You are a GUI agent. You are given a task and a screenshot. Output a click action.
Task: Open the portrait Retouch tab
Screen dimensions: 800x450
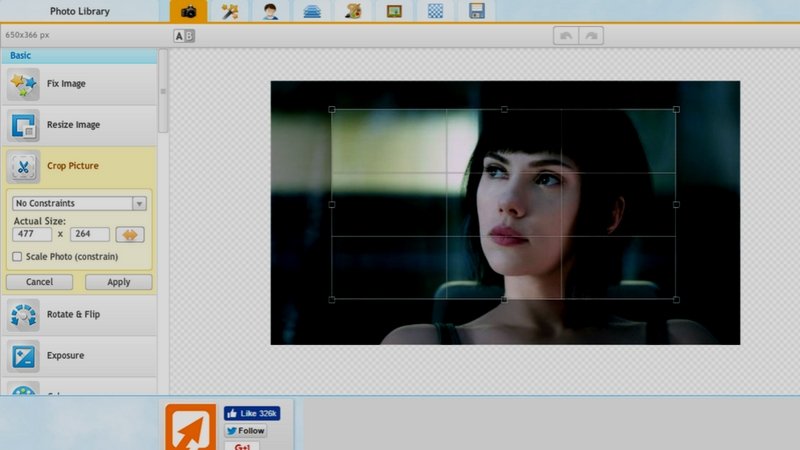point(270,11)
